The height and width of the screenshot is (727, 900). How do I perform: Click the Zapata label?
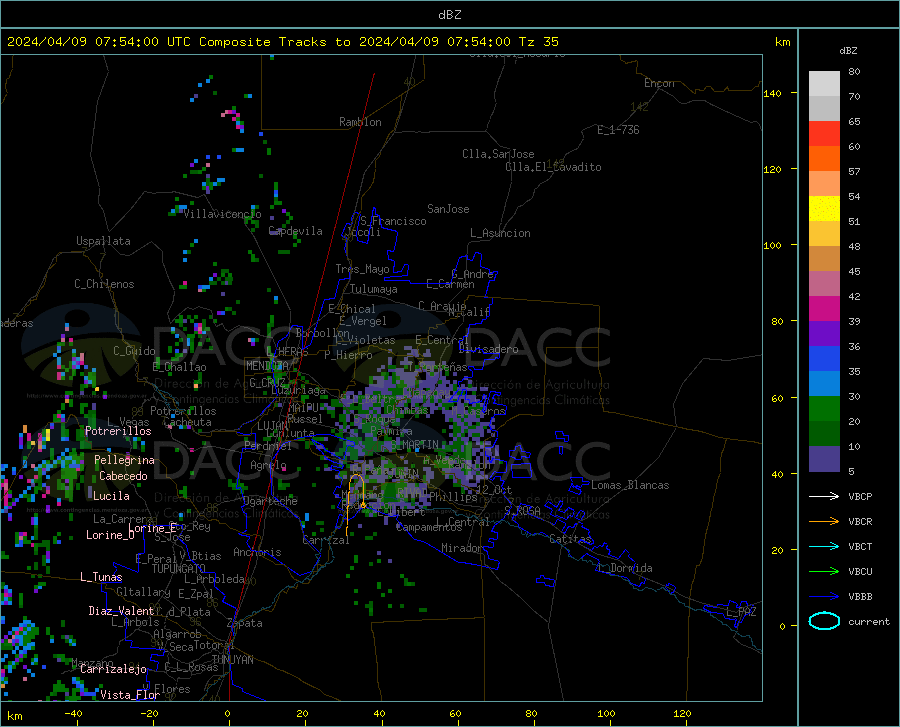pyautogui.click(x=245, y=623)
